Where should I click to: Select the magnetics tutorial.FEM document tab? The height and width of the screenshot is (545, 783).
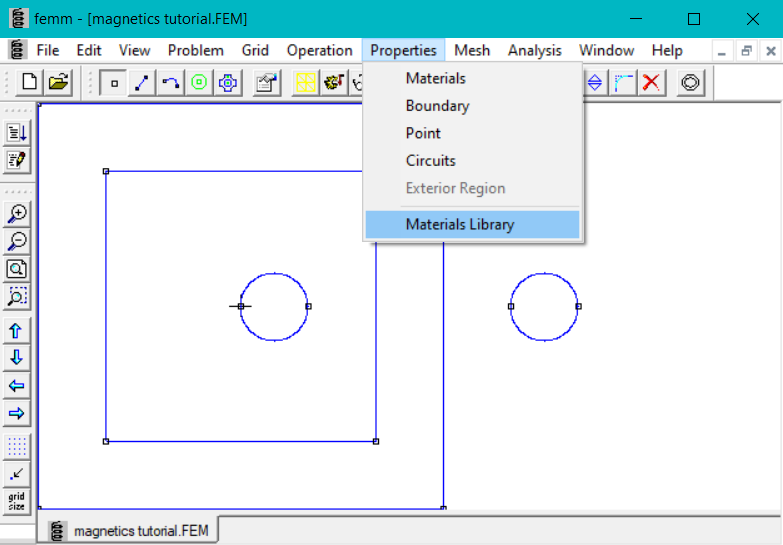(130, 531)
